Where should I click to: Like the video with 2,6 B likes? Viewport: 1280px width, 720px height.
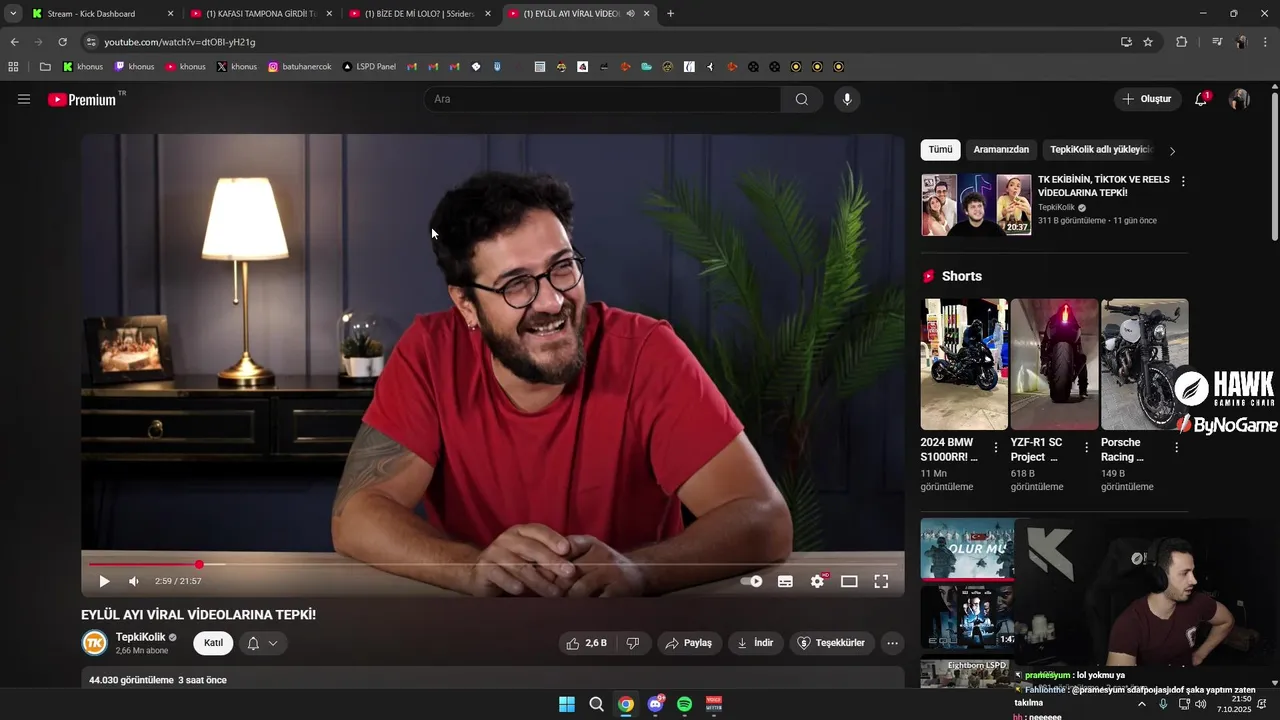[x=587, y=643]
